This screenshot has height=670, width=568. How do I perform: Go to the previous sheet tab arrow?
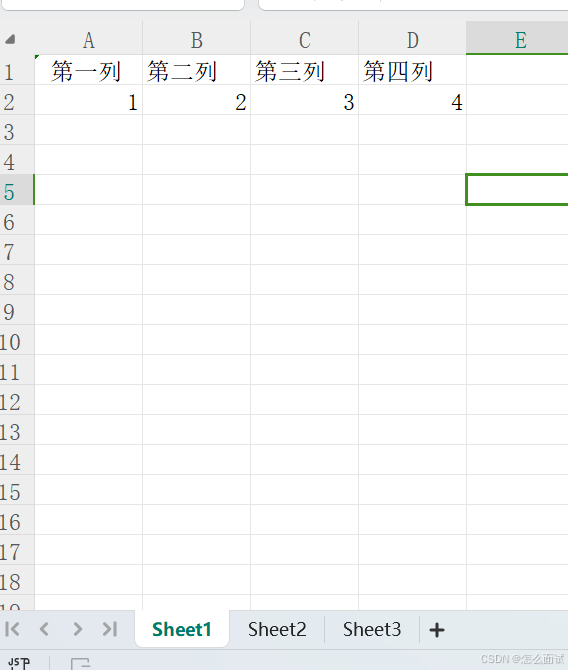tap(44, 629)
